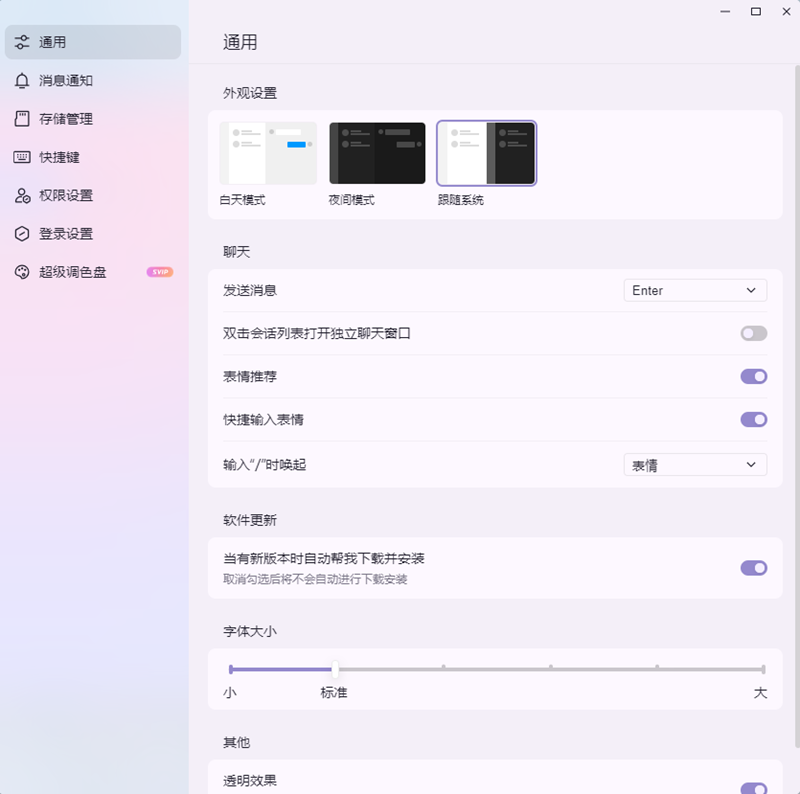Click the keyboard icon for 快捷键

[22, 157]
